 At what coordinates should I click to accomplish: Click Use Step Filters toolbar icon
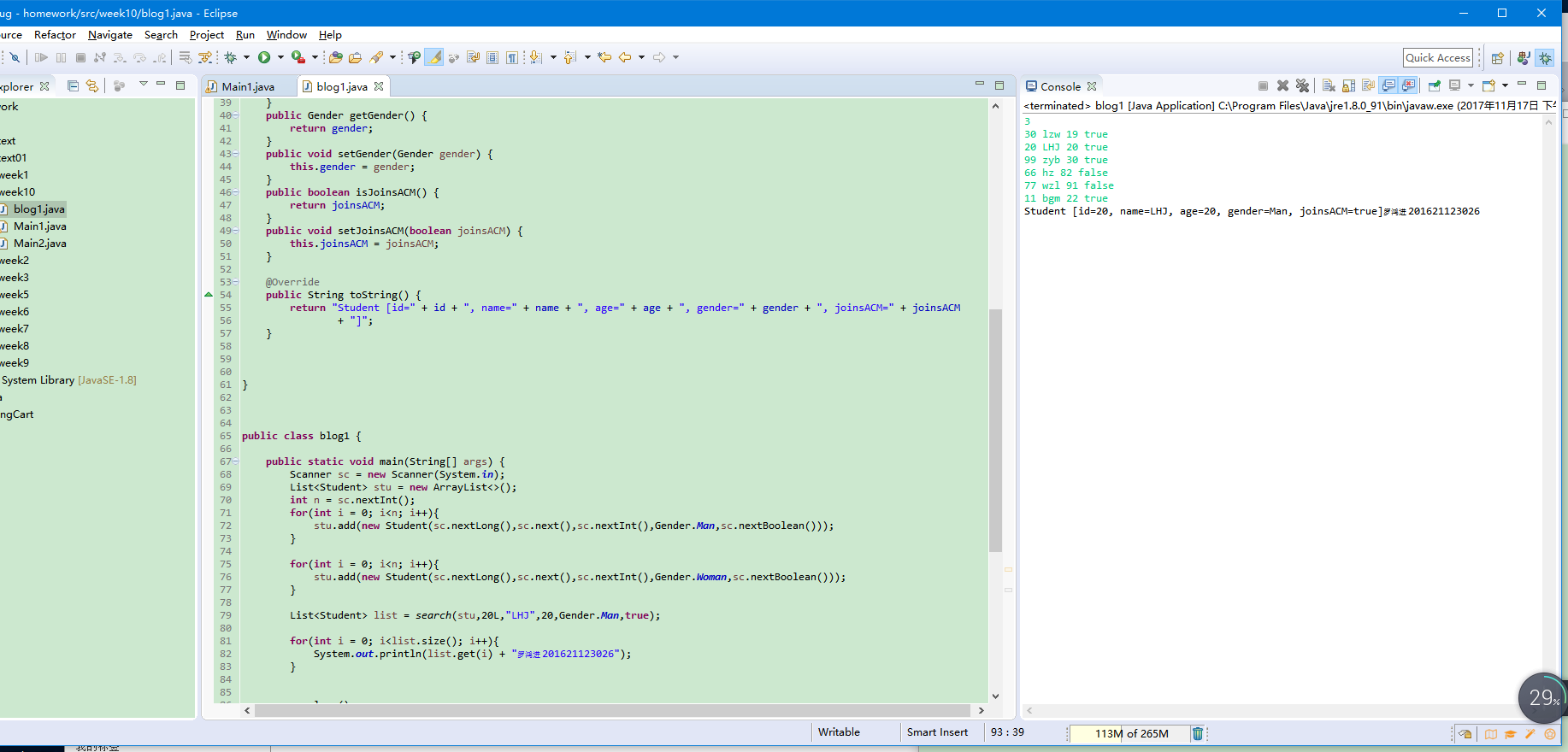(x=205, y=57)
